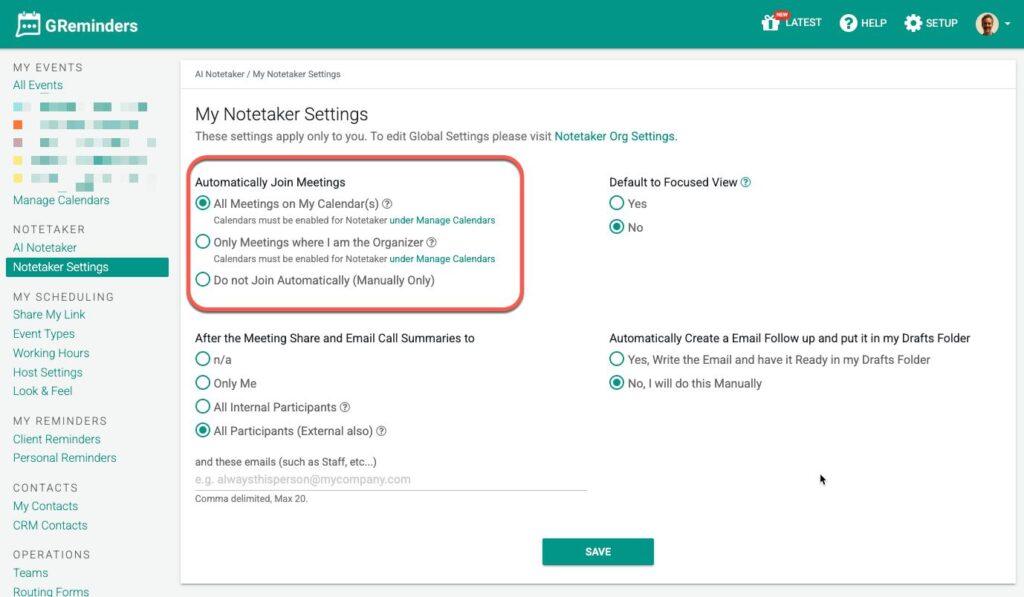Open the Latest gift icon
Viewport: 1024px width, 597px height.
click(770, 23)
